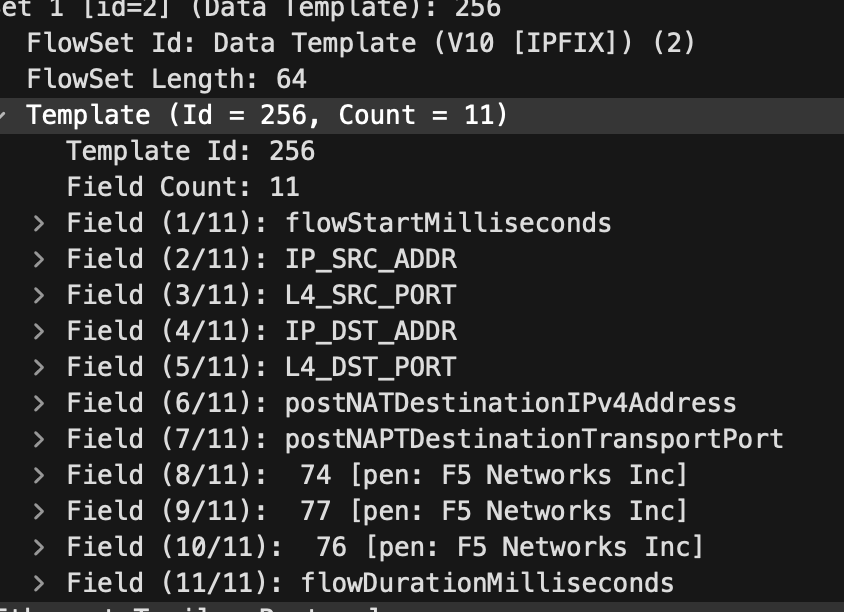This screenshot has height=612, width=844.
Task: Select the Template Id: 256 row
Action: 190,151
